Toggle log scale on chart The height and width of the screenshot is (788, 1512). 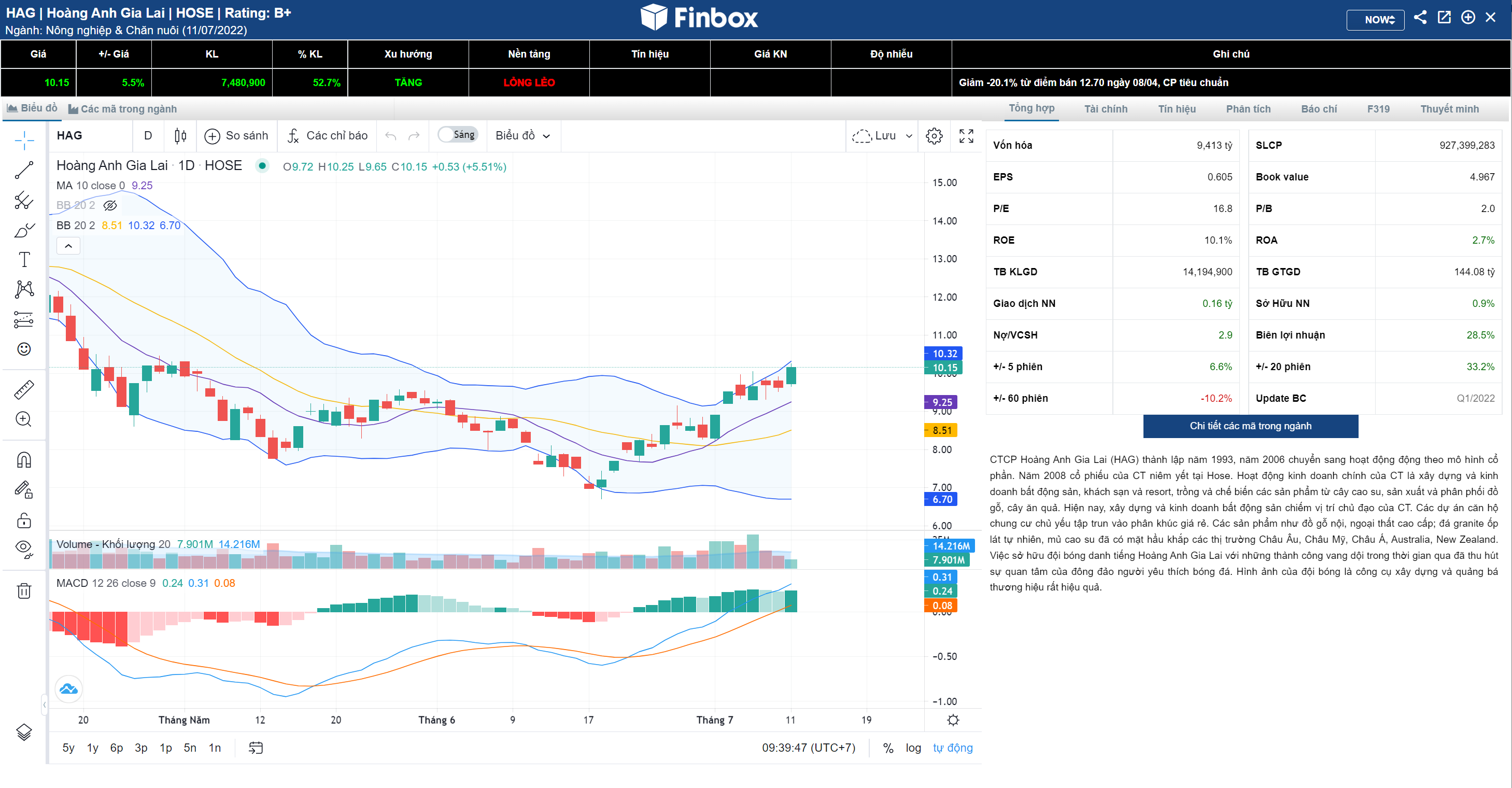point(913,748)
